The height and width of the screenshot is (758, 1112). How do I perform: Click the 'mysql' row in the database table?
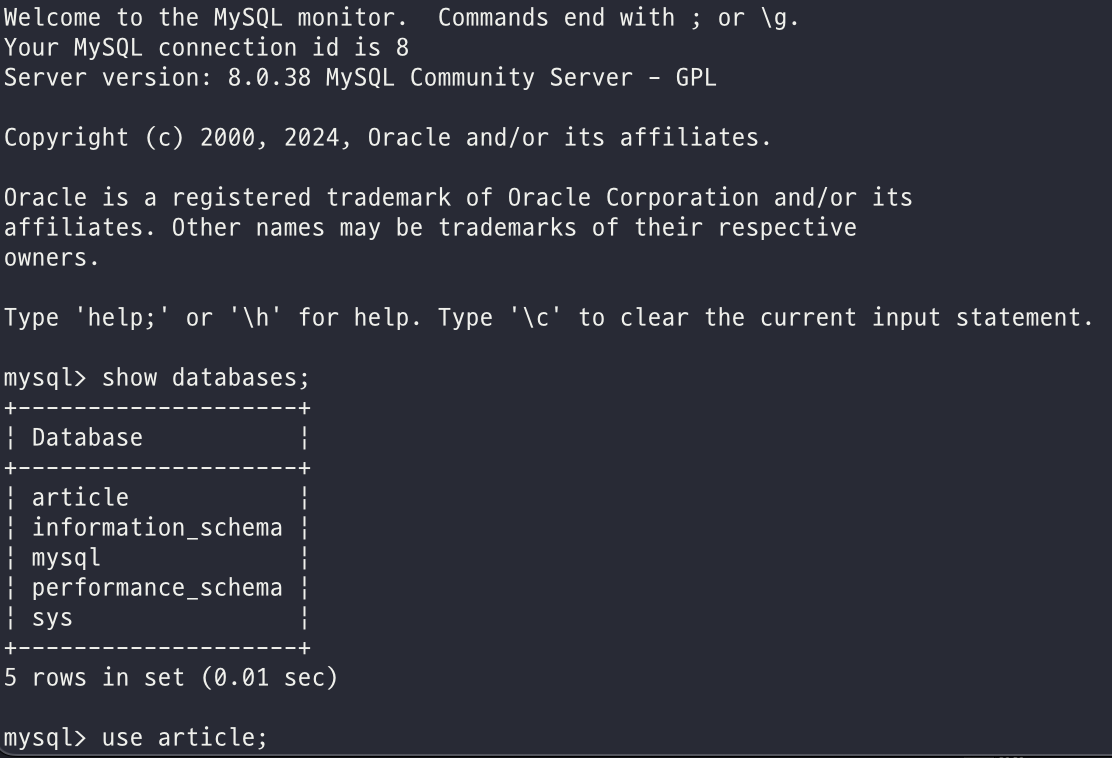coord(66,557)
